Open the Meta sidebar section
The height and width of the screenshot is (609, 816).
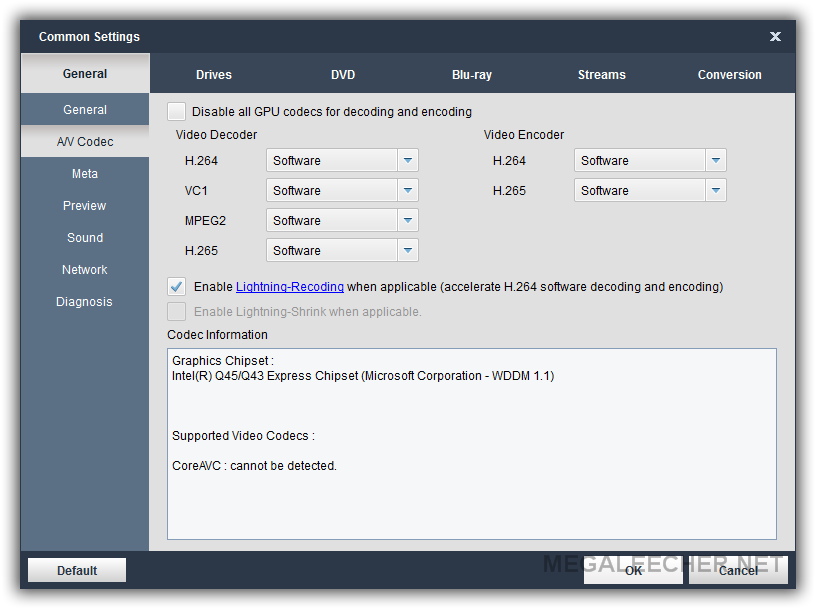pos(85,173)
